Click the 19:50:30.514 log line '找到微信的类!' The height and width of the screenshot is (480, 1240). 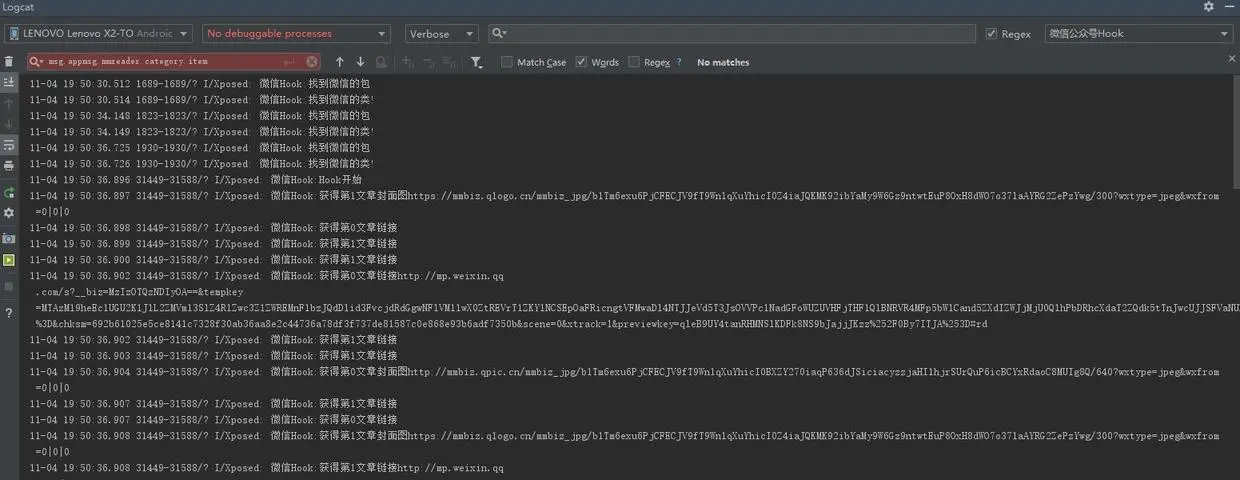tap(202, 99)
